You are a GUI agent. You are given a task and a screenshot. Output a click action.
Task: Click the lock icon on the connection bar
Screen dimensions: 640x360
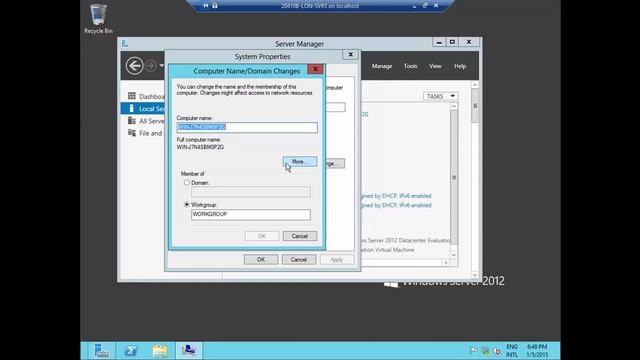[x=215, y=6]
